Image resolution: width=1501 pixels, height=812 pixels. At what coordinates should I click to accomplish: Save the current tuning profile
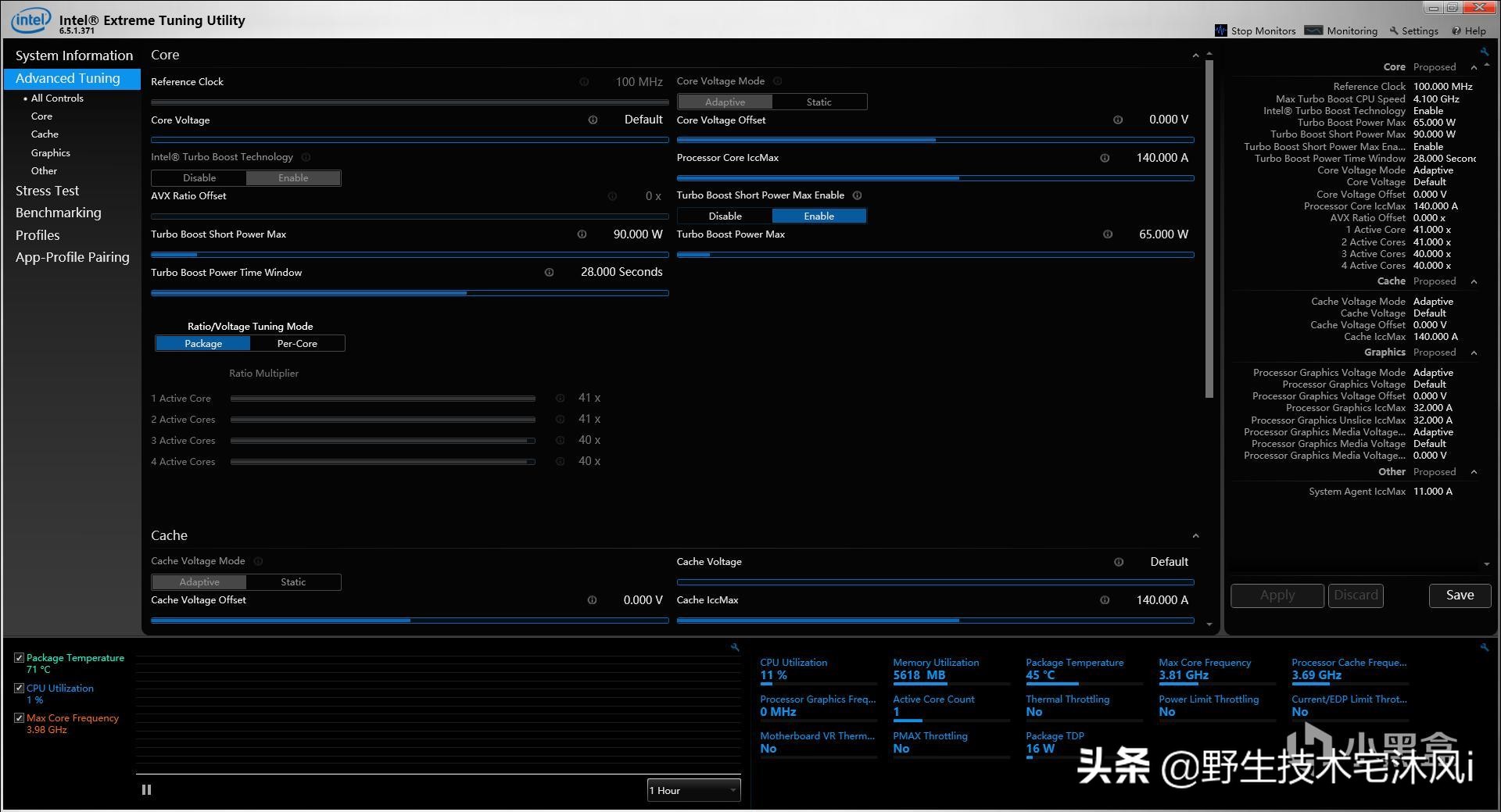(x=1460, y=596)
